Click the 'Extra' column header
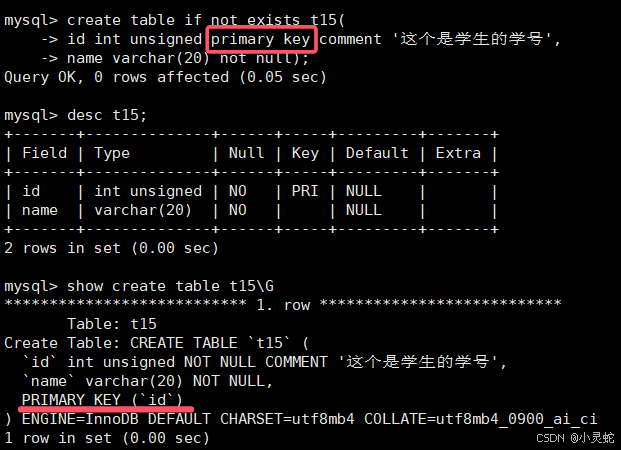Image resolution: width=621 pixels, height=450 pixels. click(458, 153)
